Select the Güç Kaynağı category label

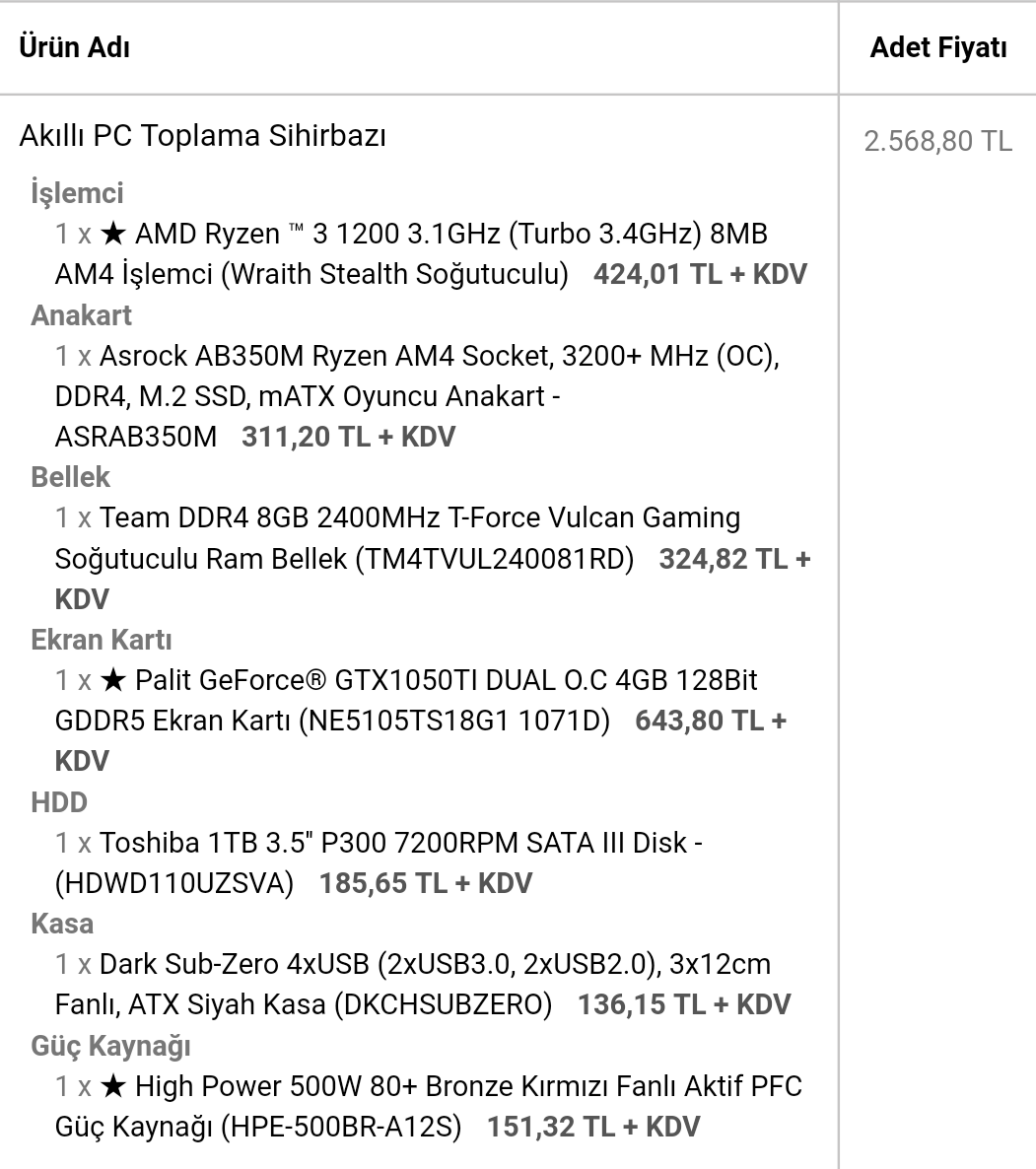[110, 1046]
